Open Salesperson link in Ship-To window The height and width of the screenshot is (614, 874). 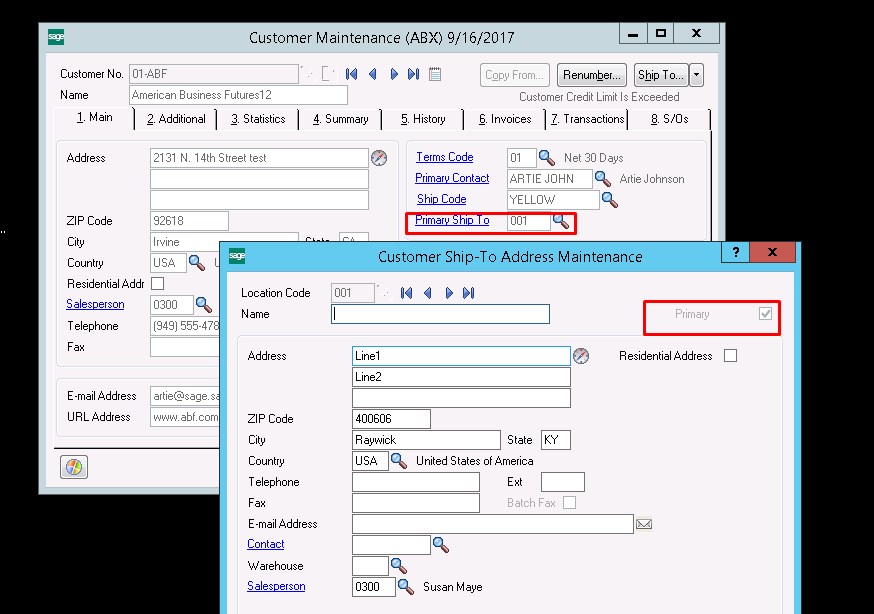pos(276,586)
